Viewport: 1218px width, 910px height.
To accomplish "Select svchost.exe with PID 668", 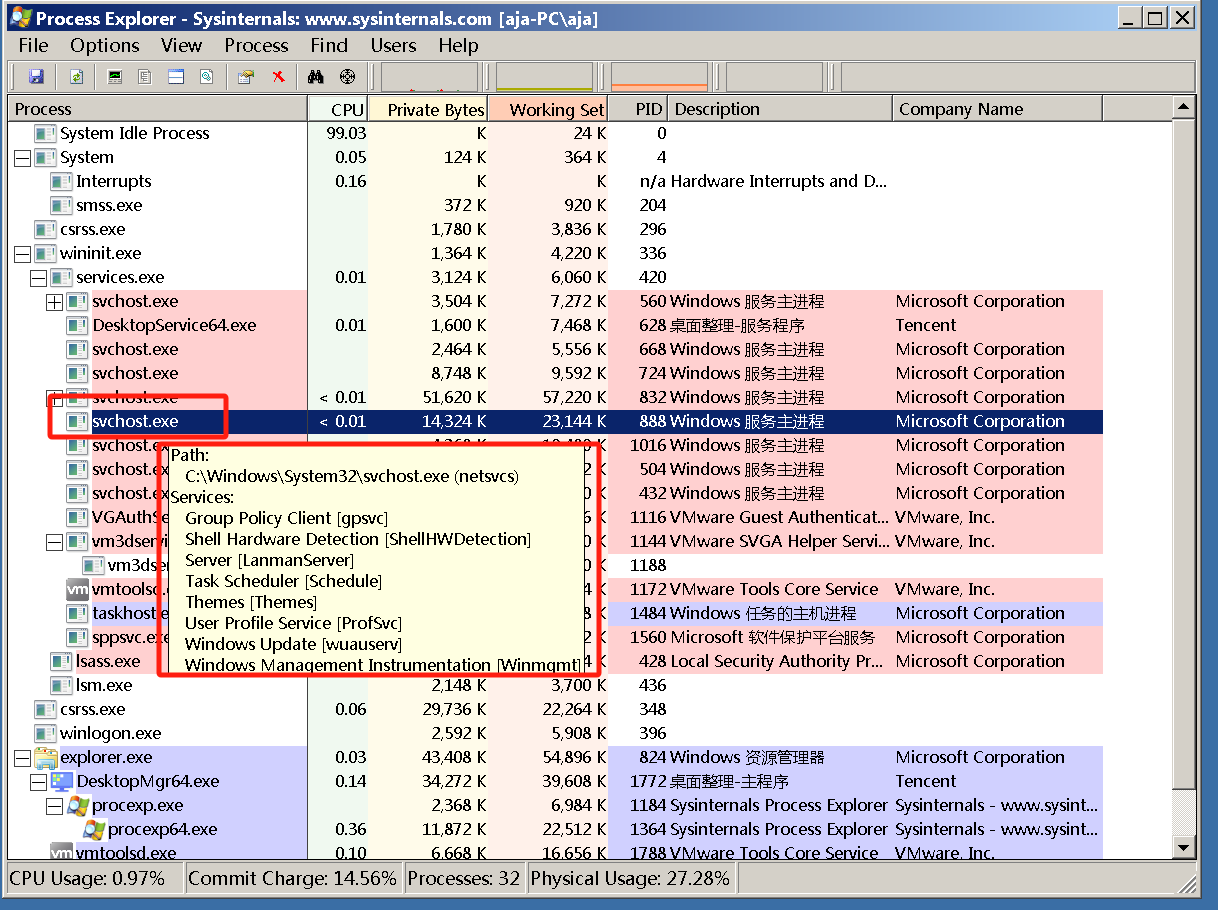I will pyautogui.click(x=555, y=349).
